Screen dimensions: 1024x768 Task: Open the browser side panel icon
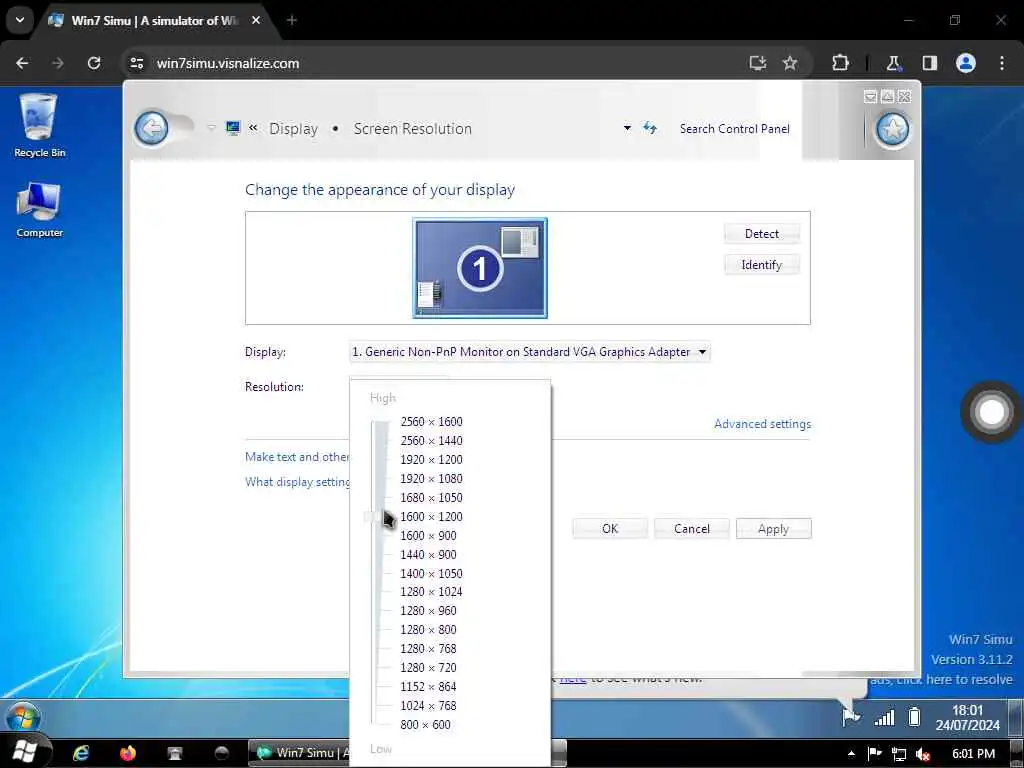click(930, 63)
